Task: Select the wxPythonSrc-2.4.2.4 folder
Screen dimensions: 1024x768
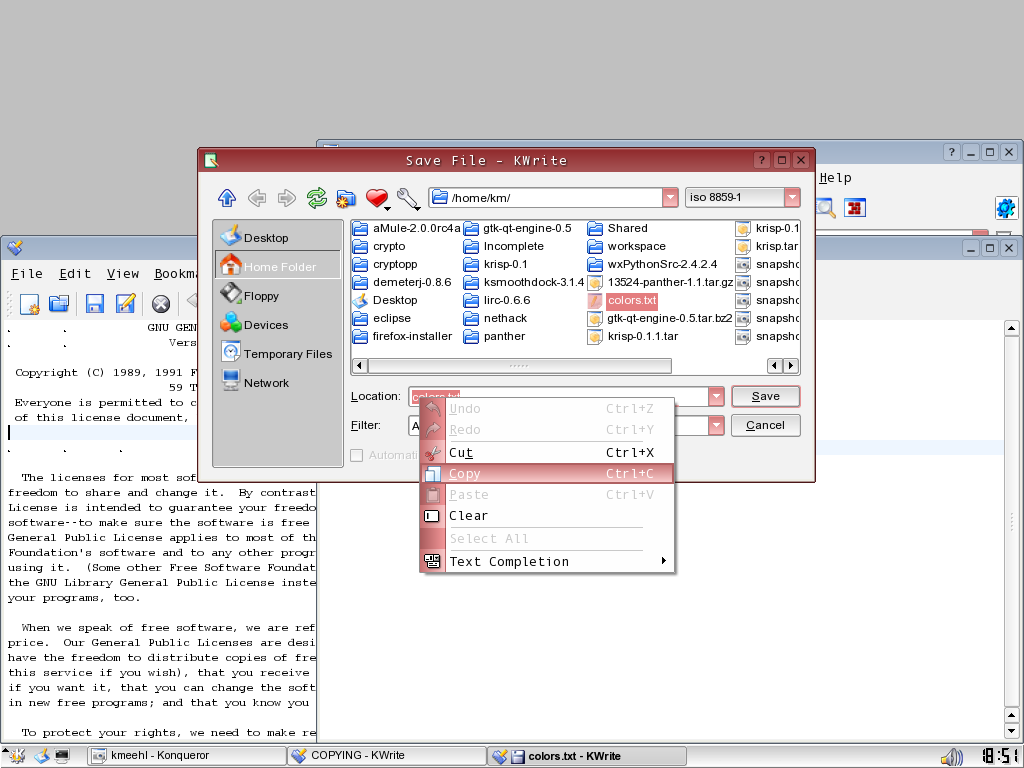Action: (x=652, y=264)
